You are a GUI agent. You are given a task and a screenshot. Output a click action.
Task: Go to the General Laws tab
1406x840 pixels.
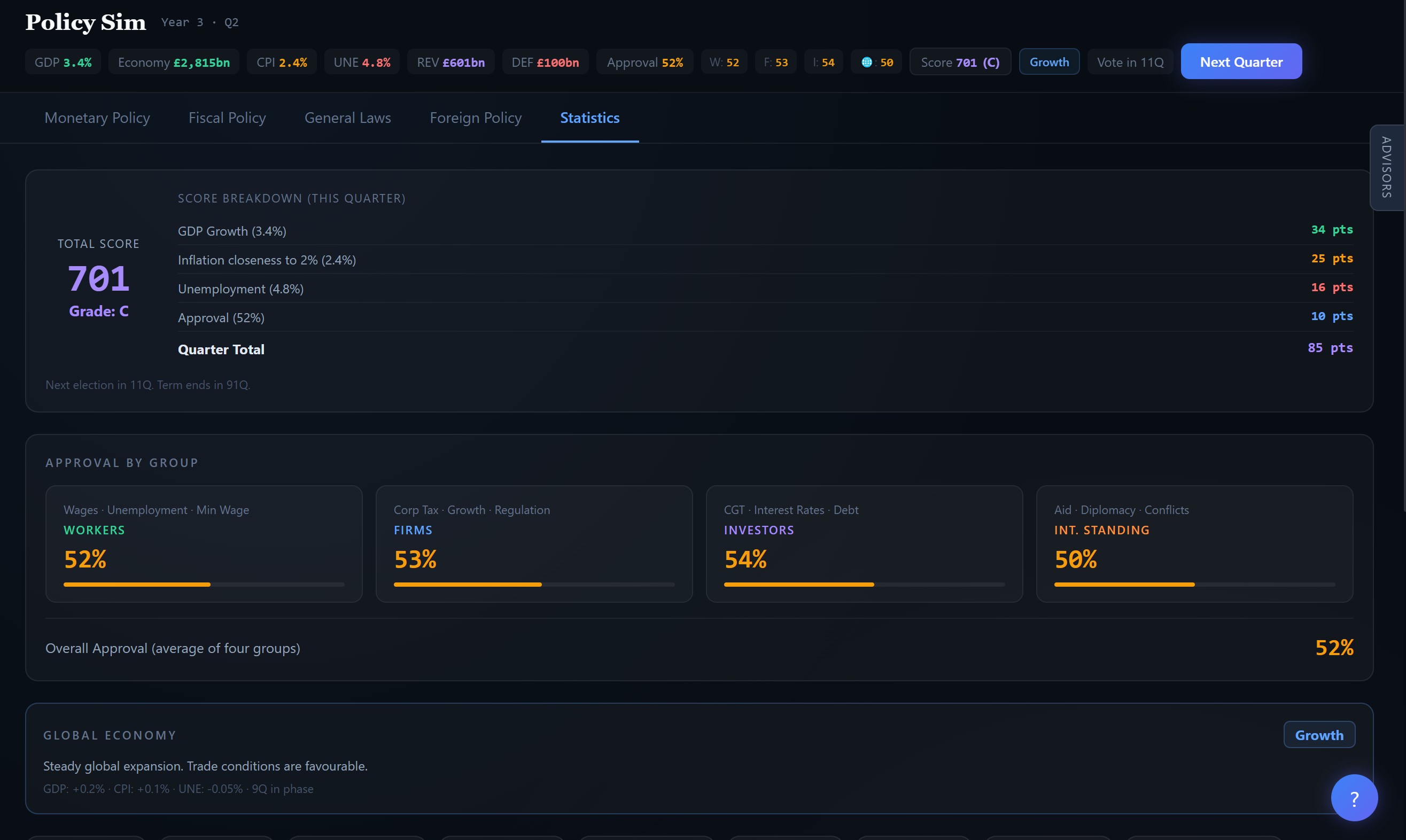click(x=347, y=118)
